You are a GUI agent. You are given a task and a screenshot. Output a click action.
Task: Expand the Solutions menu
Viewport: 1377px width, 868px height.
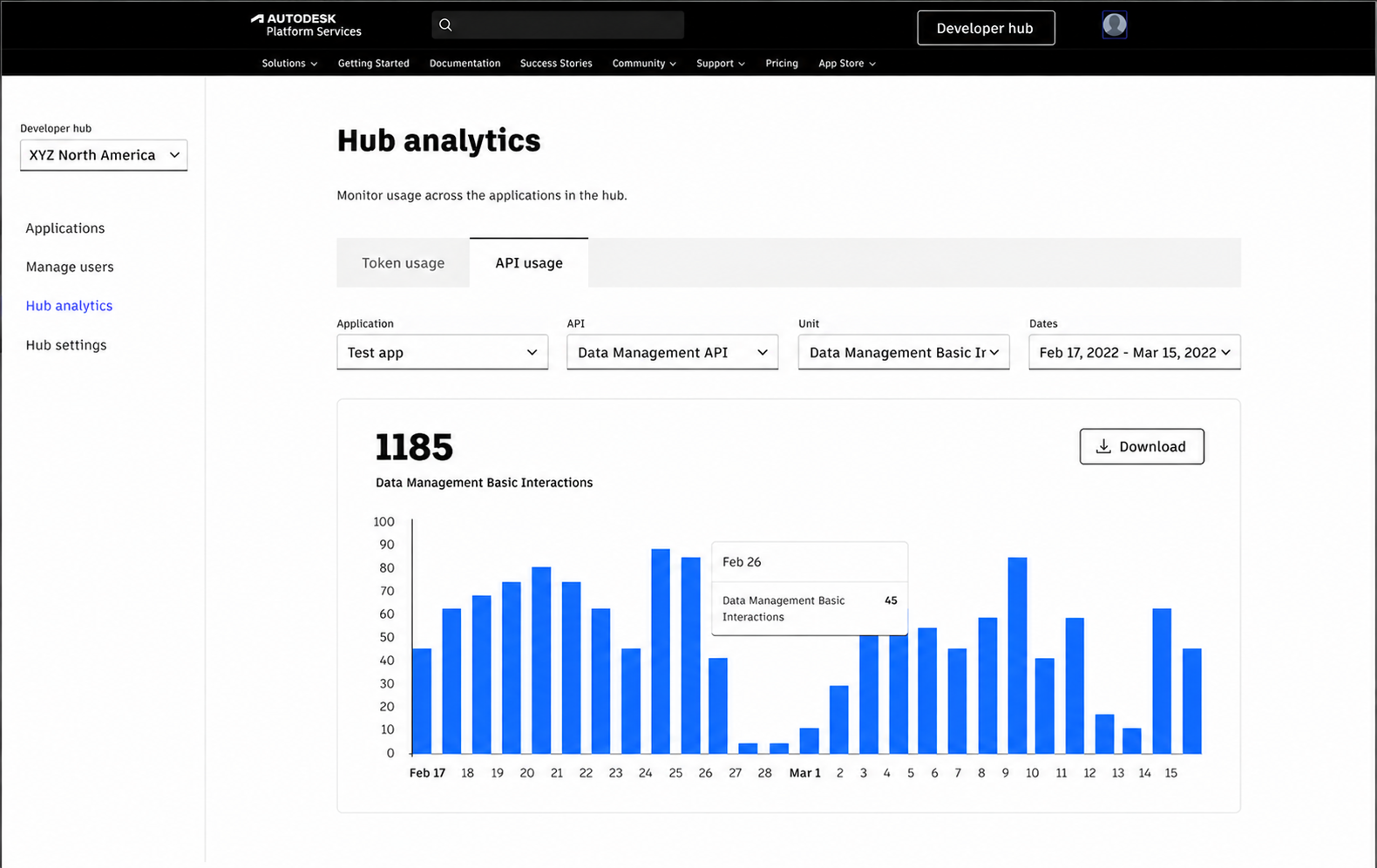[x=289, y=64]
